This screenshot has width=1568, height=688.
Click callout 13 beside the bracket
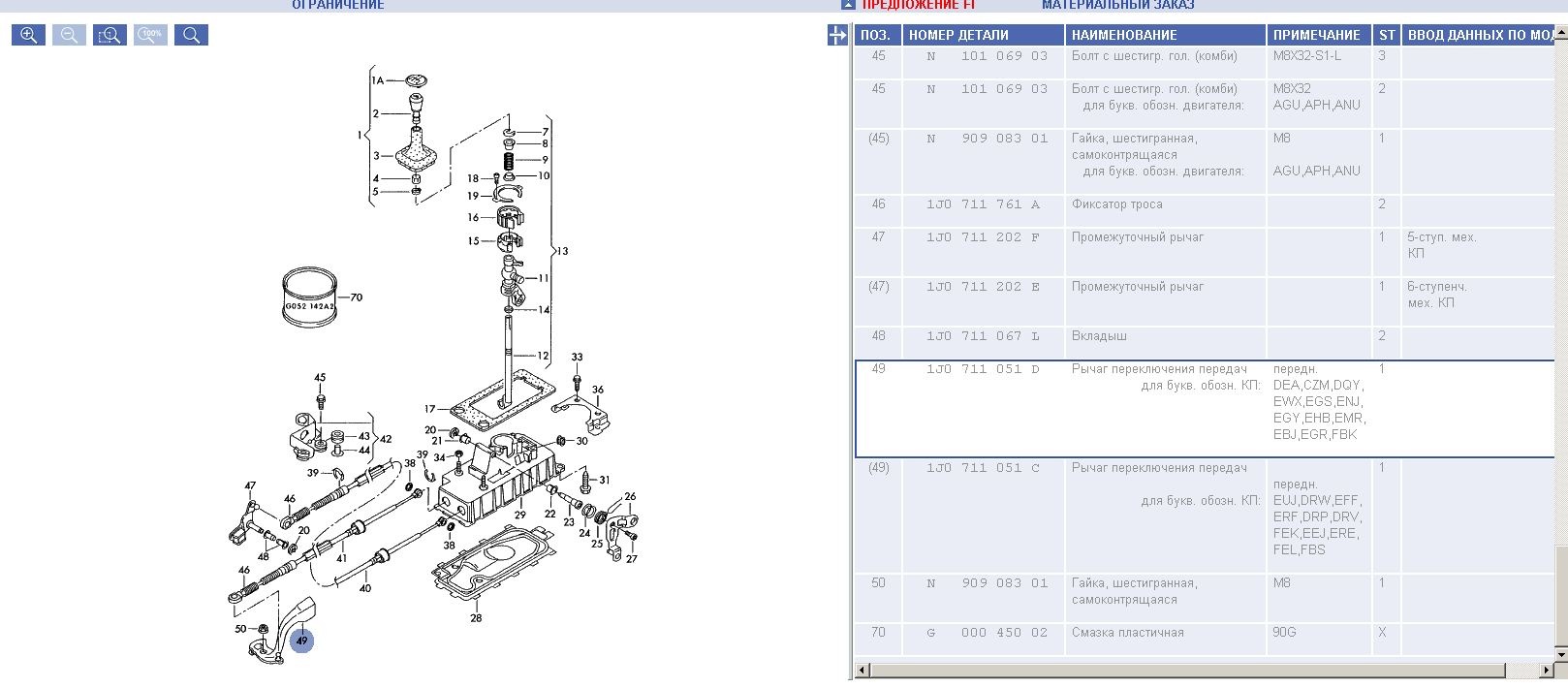(562, 252)
